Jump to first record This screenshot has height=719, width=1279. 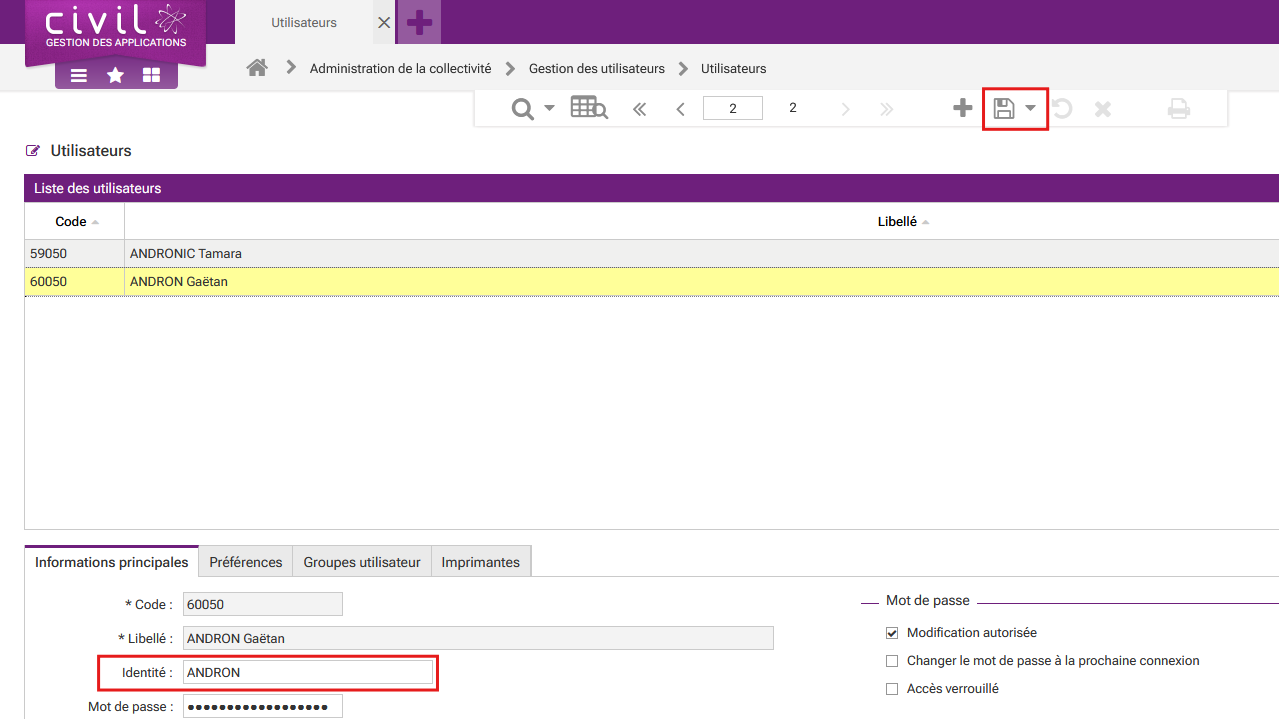click(640, 109)
